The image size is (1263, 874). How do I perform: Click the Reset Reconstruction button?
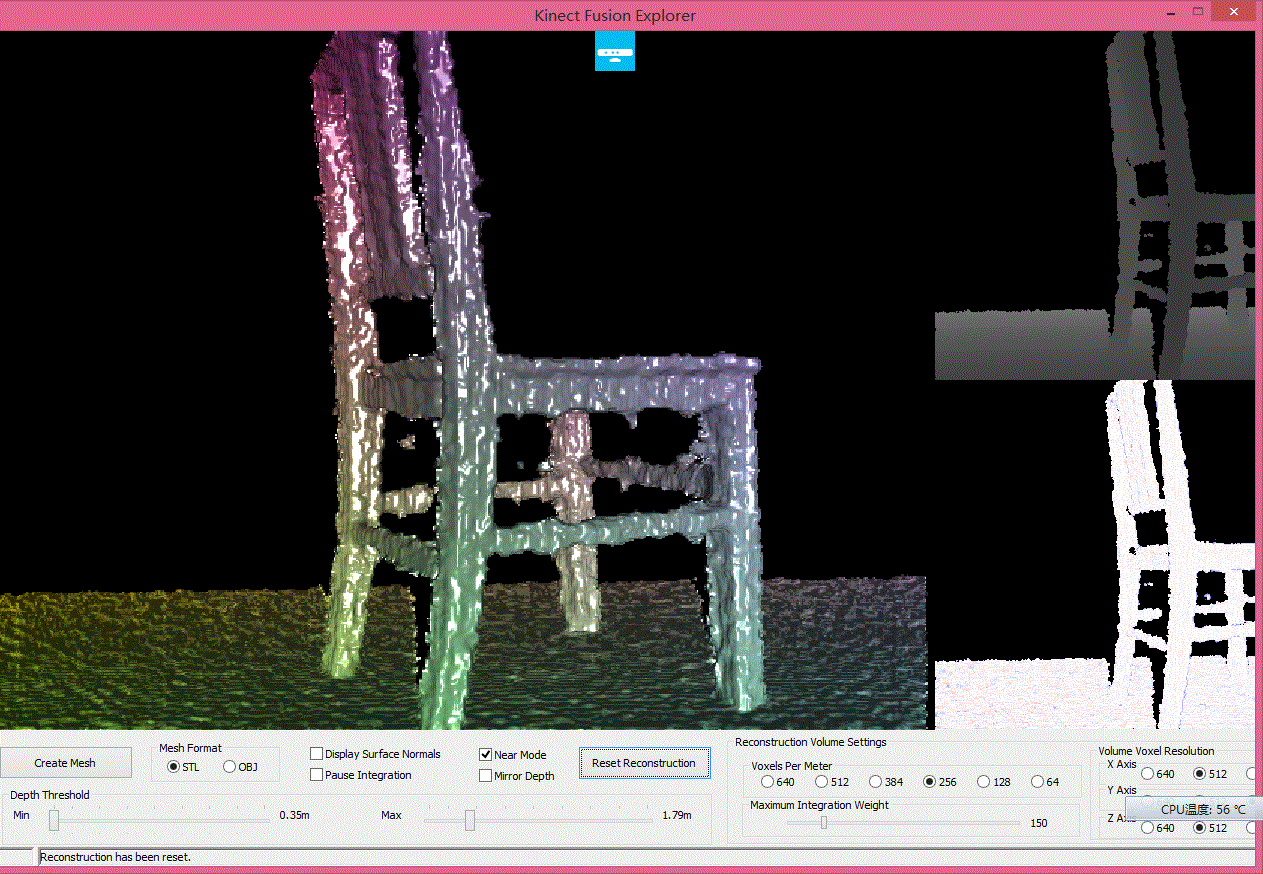pyautogui.click(x=644, y=763)
